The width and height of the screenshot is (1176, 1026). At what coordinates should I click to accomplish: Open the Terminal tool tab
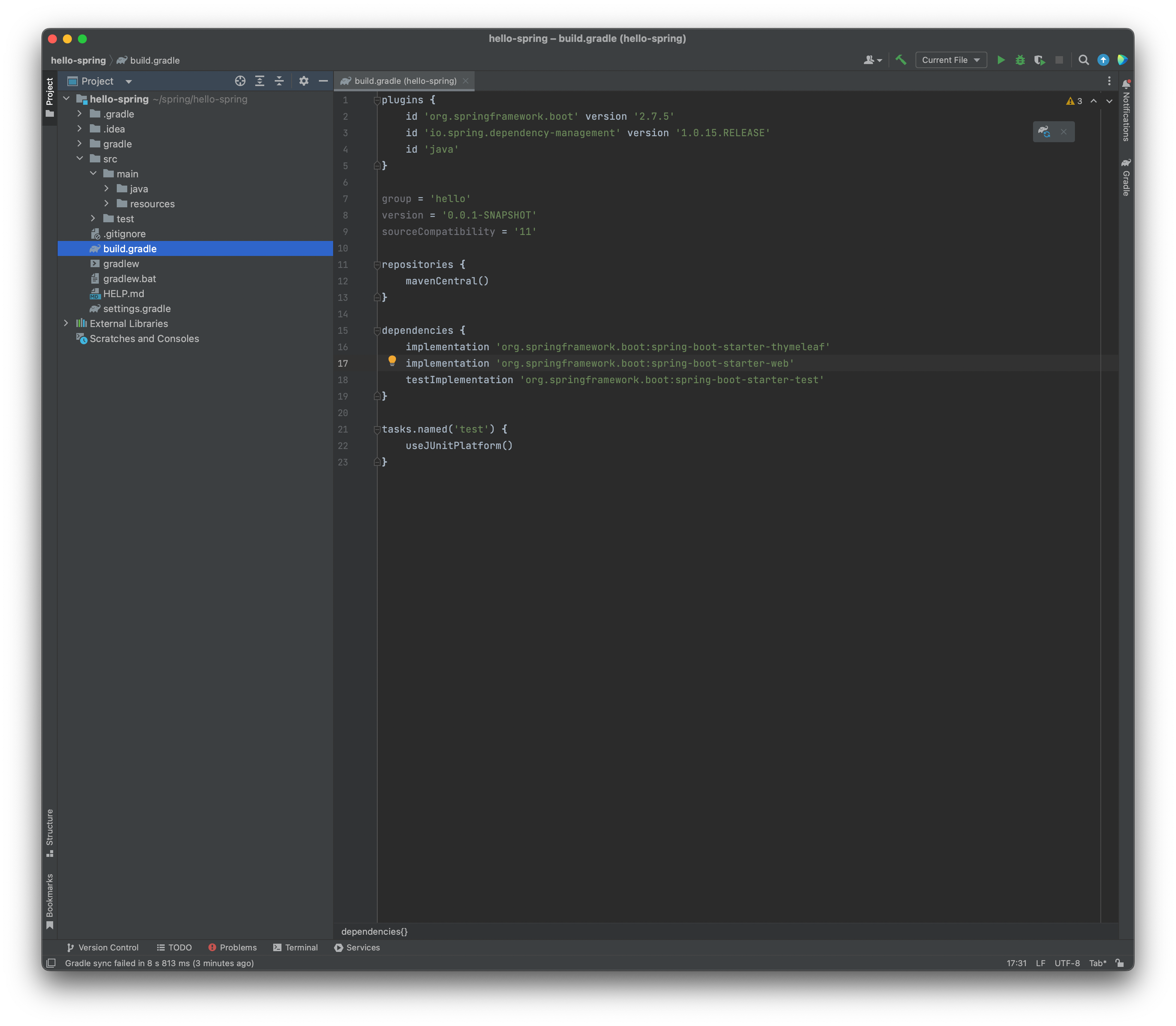click(296, 947)
